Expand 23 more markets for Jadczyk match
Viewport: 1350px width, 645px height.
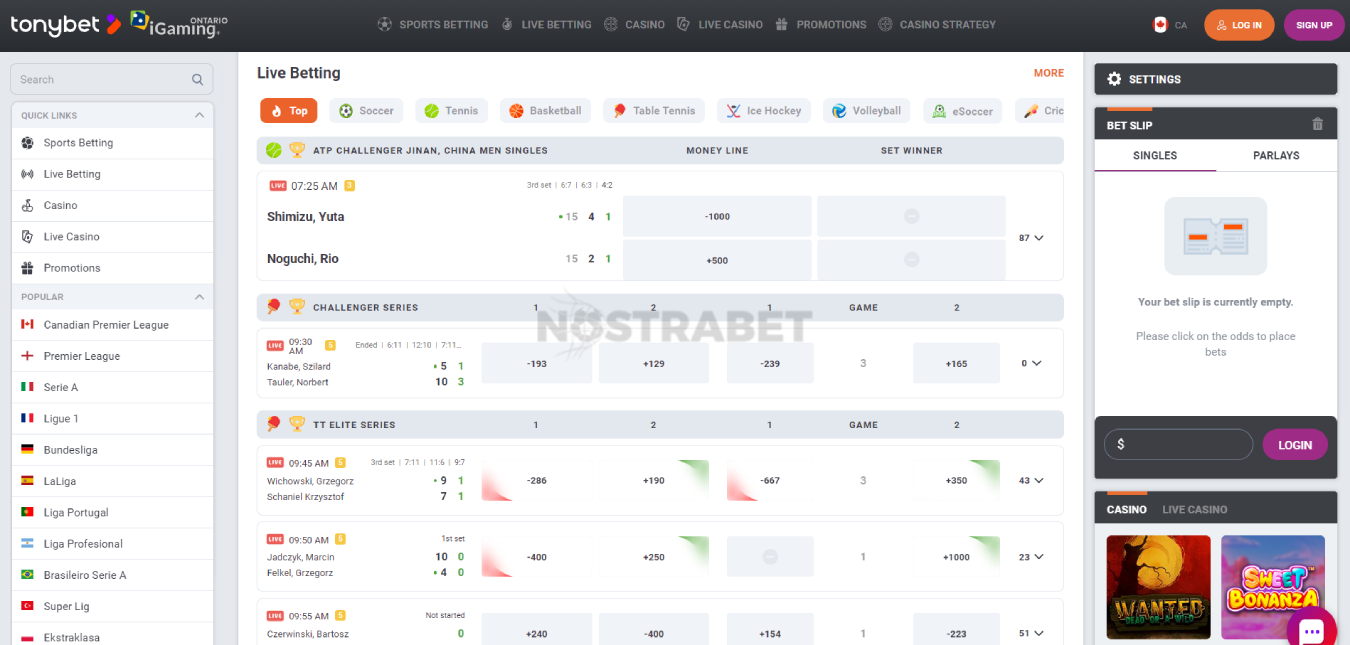pyautogui.click(x=1031, y=557)
